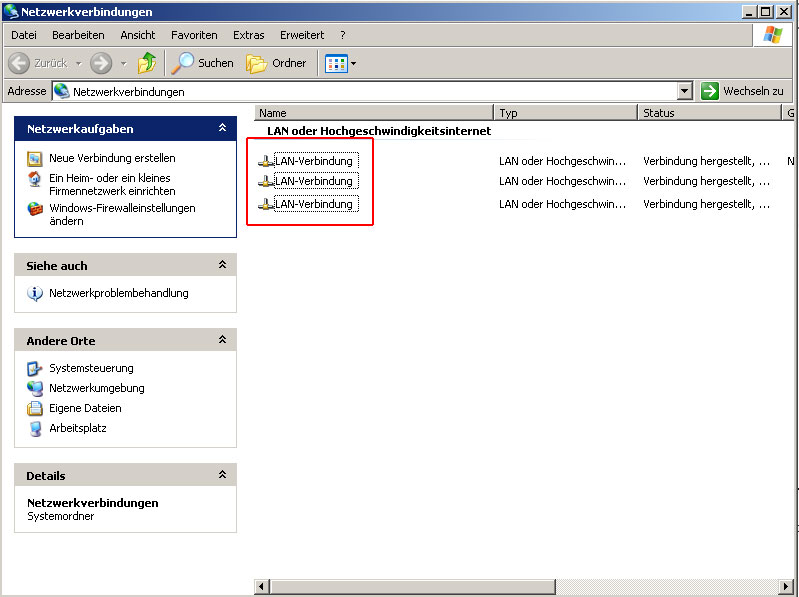Collapse the Details panel

click(223, 474)
